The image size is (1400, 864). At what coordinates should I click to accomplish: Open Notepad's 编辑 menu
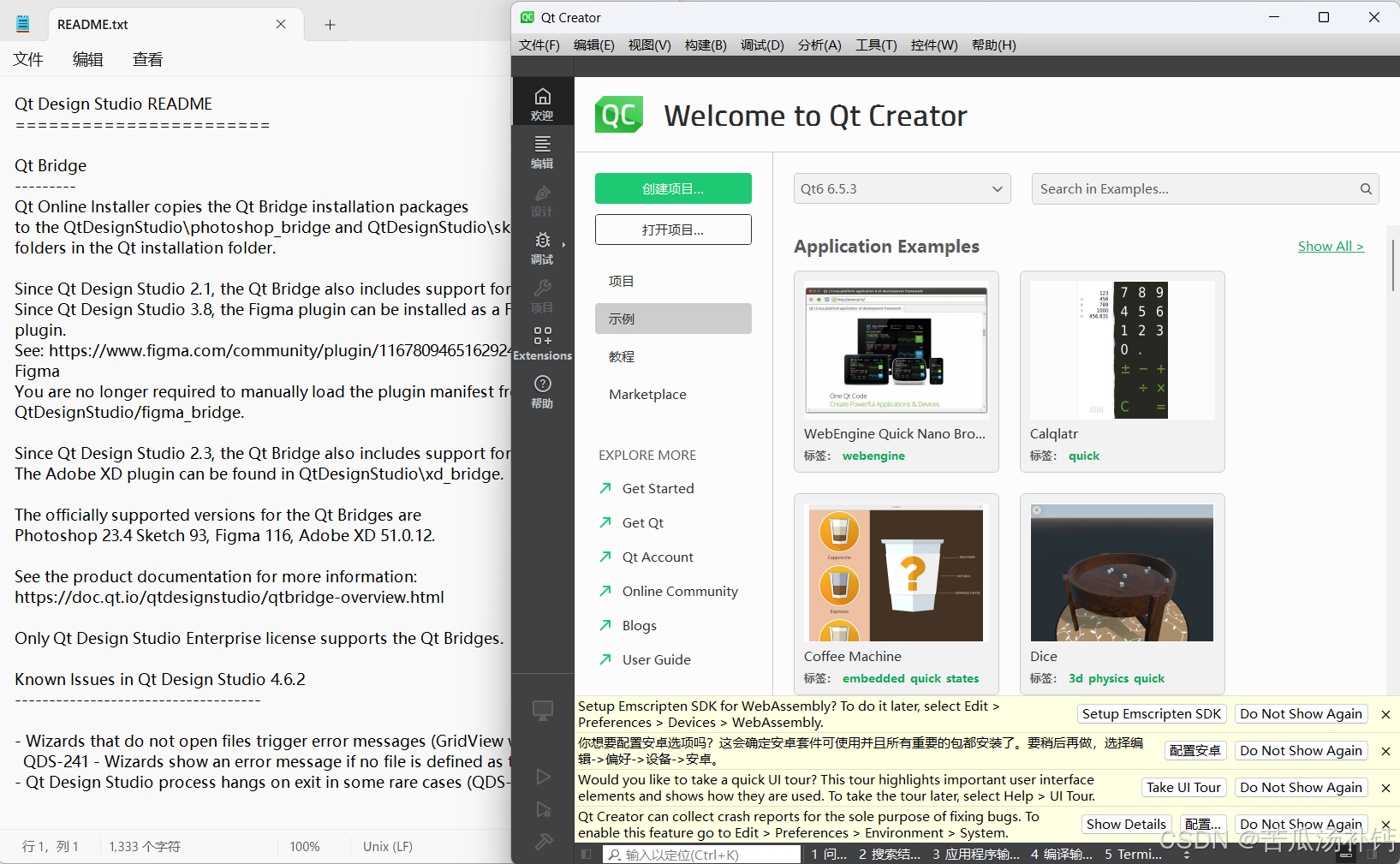coord(88,59)
